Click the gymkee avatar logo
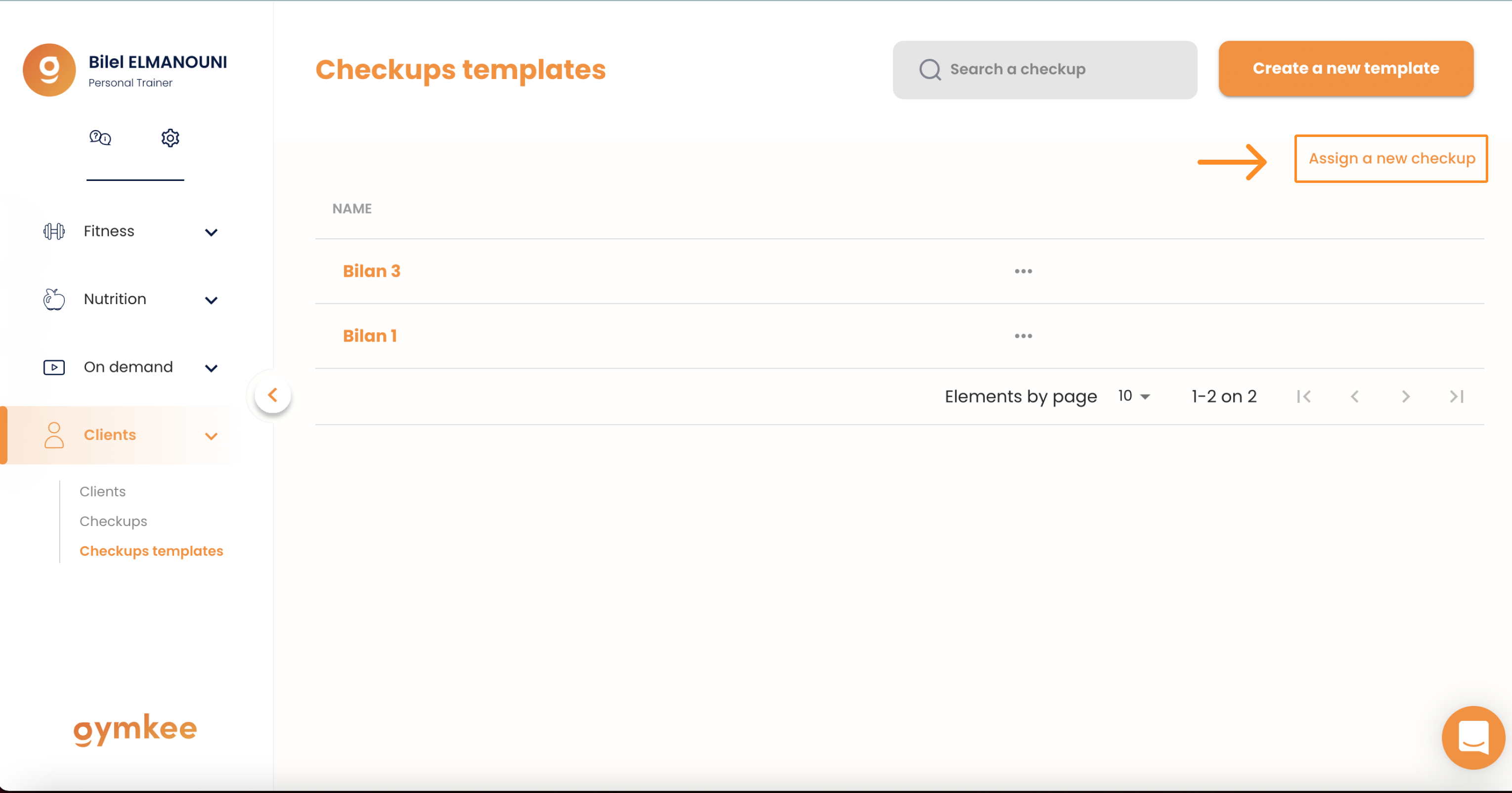This screenshot has width=1512, height=793. pyautogui.click(x=49, y=70)
